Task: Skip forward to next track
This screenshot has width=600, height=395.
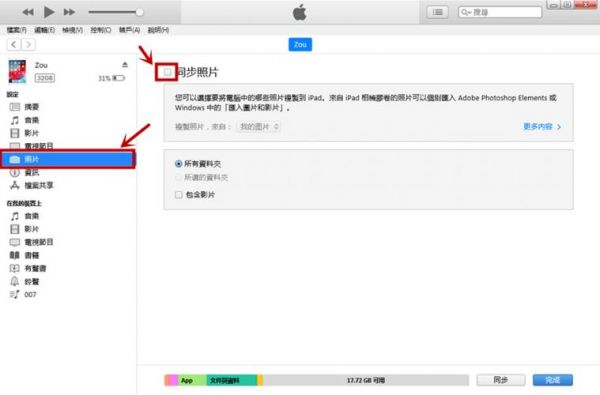Action: pyautogui.click(x=69, y=12)
